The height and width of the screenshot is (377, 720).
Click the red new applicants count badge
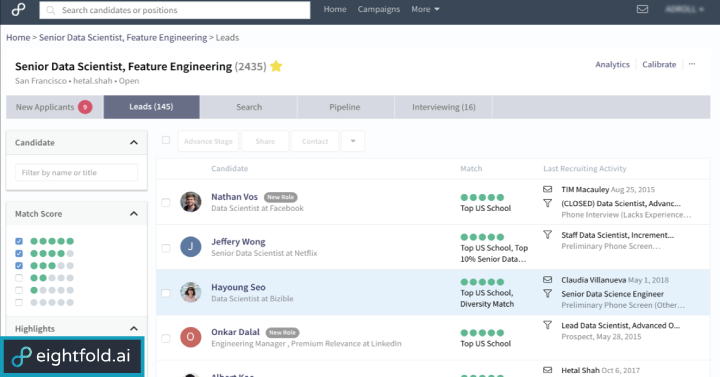pyautogui.click(x=85, y=107)
